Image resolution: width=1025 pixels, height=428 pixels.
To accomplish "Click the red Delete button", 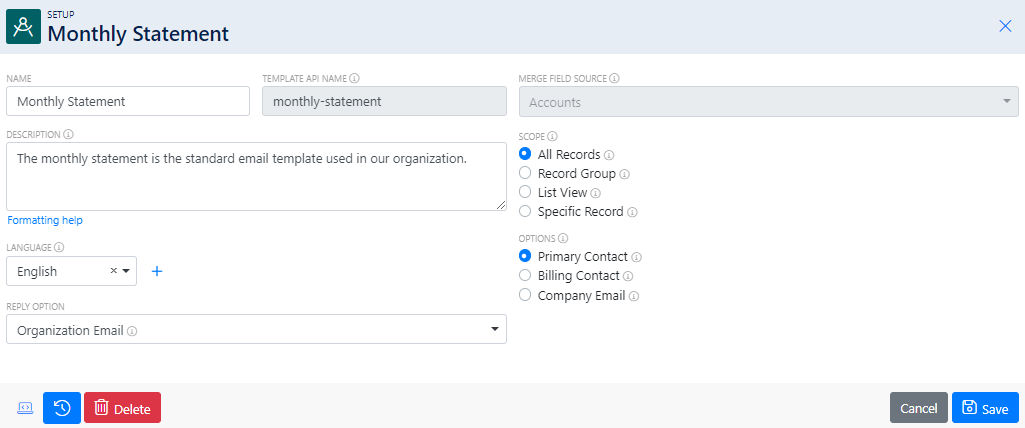I will click(x=122, y=408).
